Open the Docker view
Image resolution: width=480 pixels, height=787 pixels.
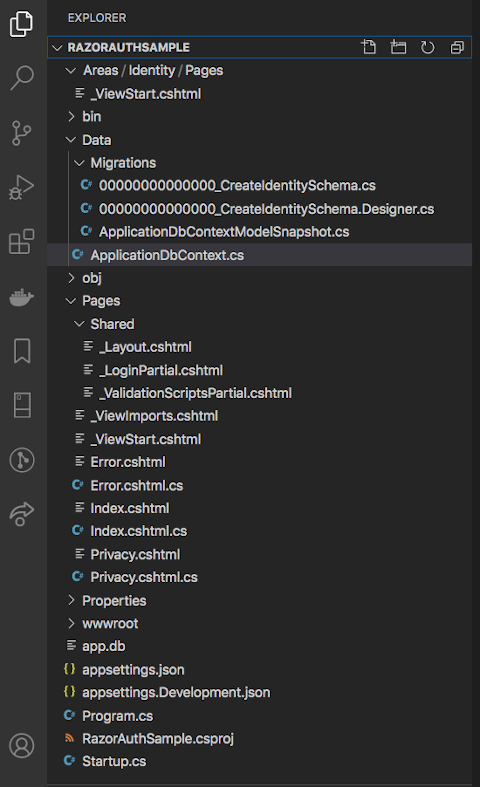(x=22, y=297)
